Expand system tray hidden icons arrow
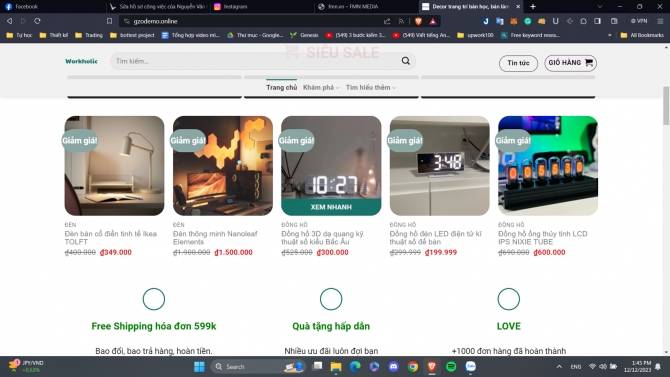 [x=559, y=367]
